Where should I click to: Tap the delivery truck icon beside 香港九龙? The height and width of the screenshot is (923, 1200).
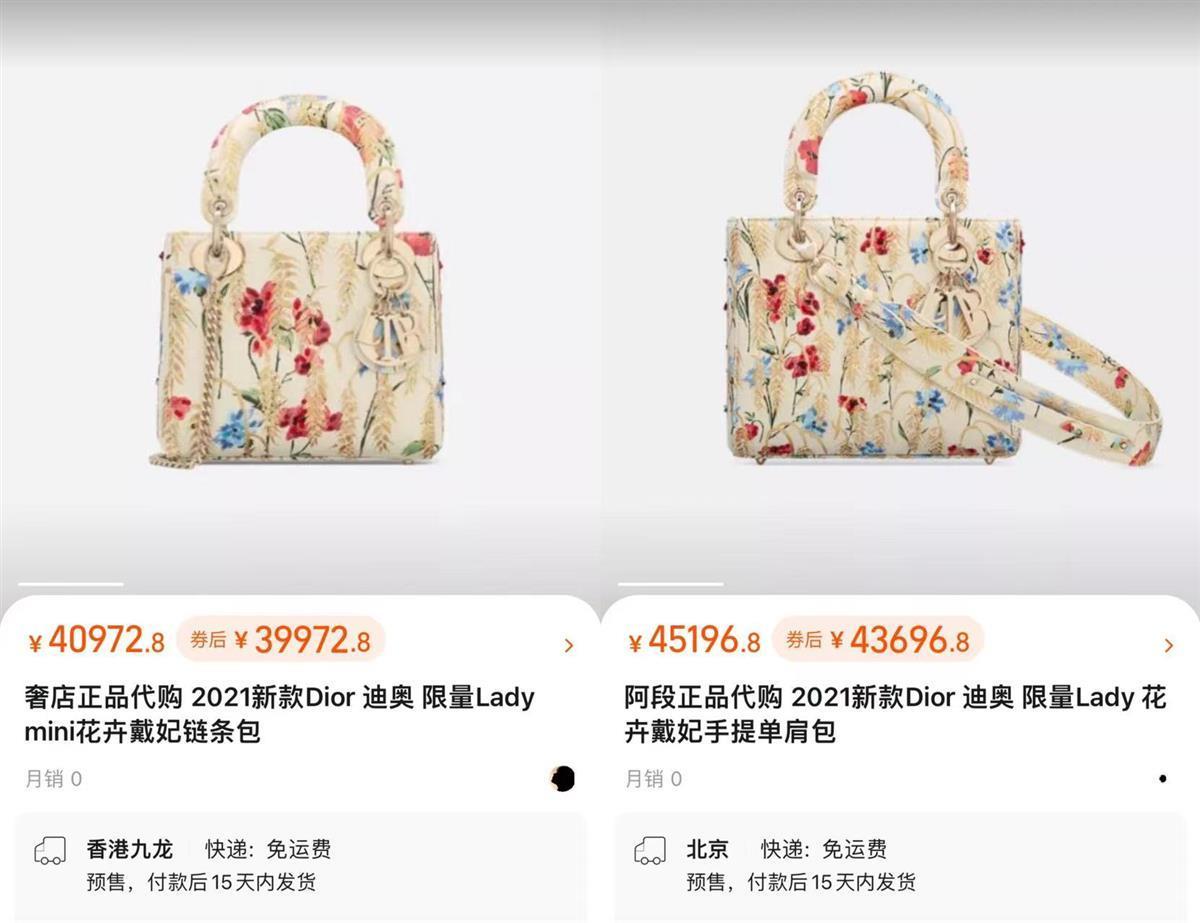point(50,851)
